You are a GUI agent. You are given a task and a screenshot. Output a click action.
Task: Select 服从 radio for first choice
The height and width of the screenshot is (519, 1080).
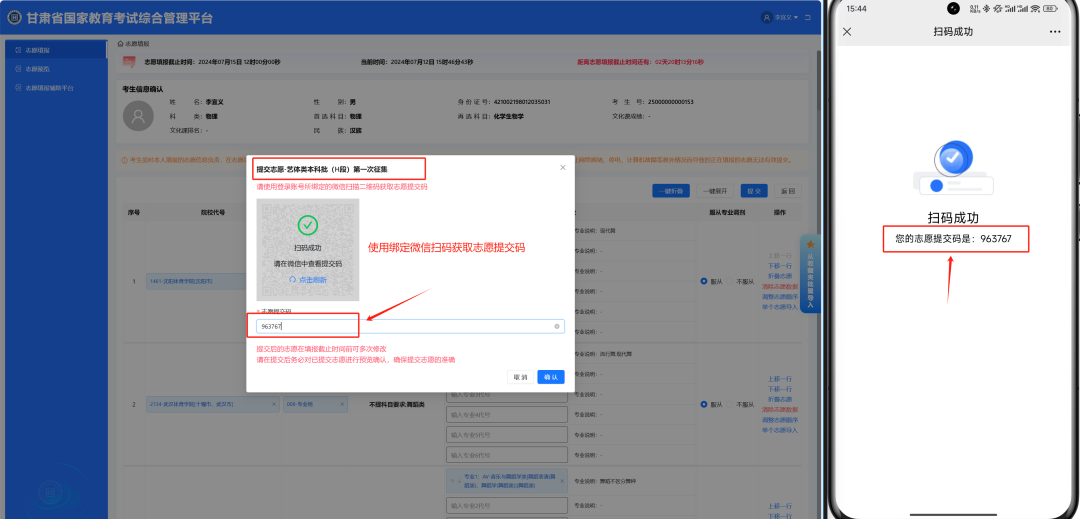point(704,280)
